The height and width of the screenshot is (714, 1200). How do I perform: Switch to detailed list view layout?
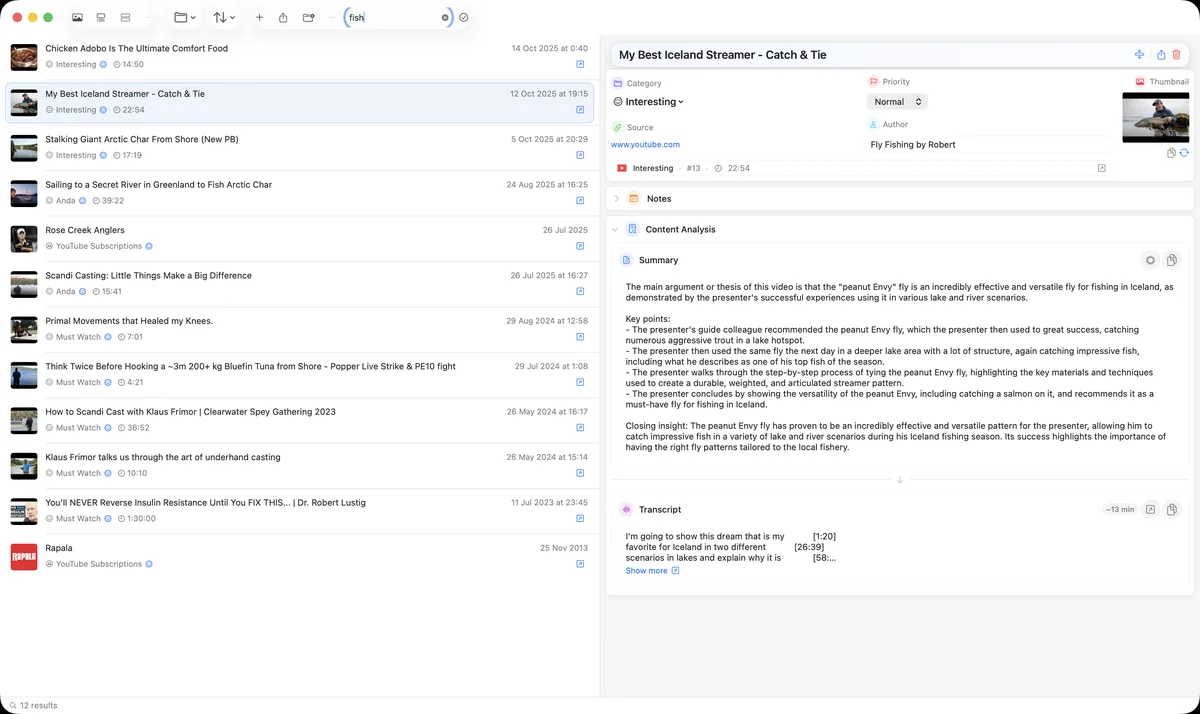[x=101, y=18]
